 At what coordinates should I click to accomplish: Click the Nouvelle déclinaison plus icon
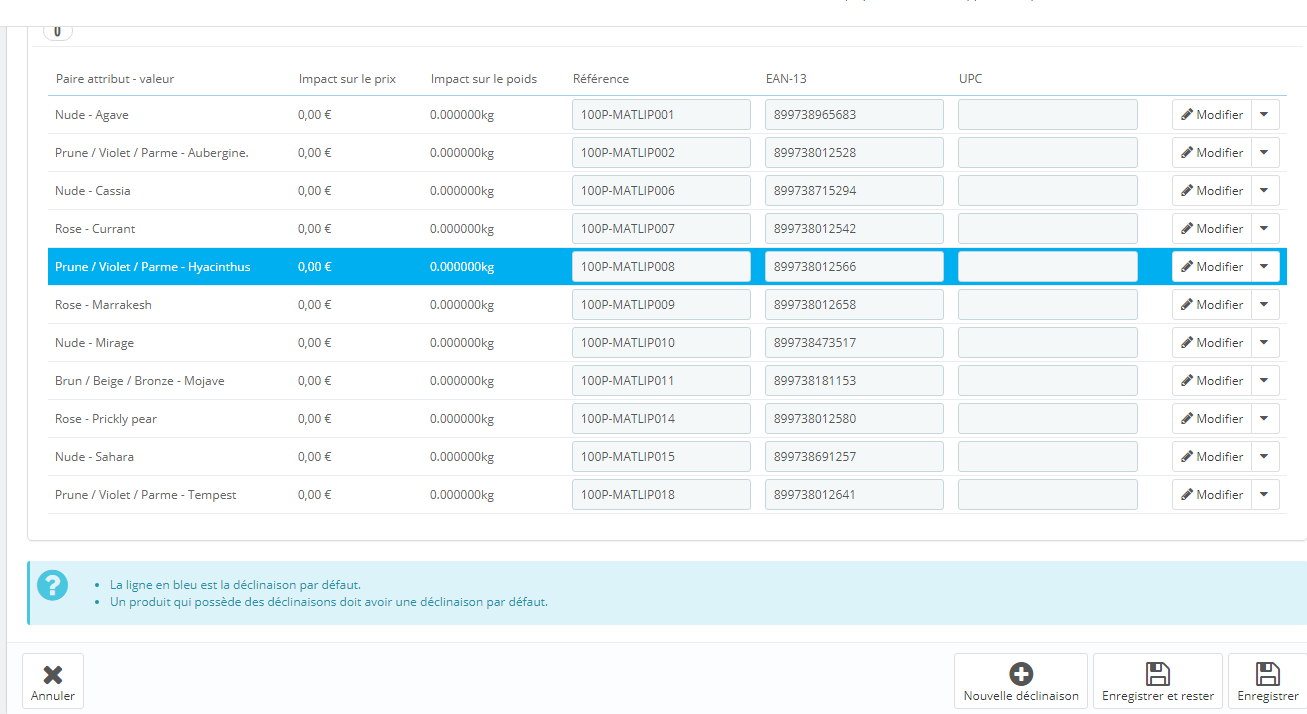click(x=1021, y=674)
